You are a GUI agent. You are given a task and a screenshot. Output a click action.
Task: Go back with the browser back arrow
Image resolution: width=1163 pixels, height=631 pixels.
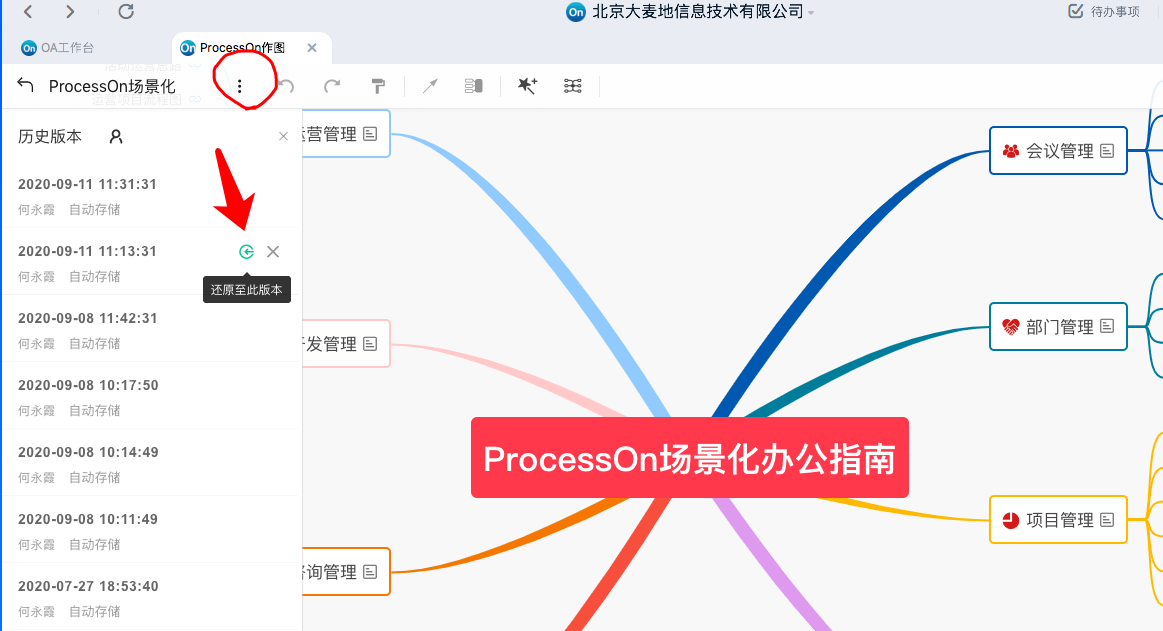(x=28, y=11)
